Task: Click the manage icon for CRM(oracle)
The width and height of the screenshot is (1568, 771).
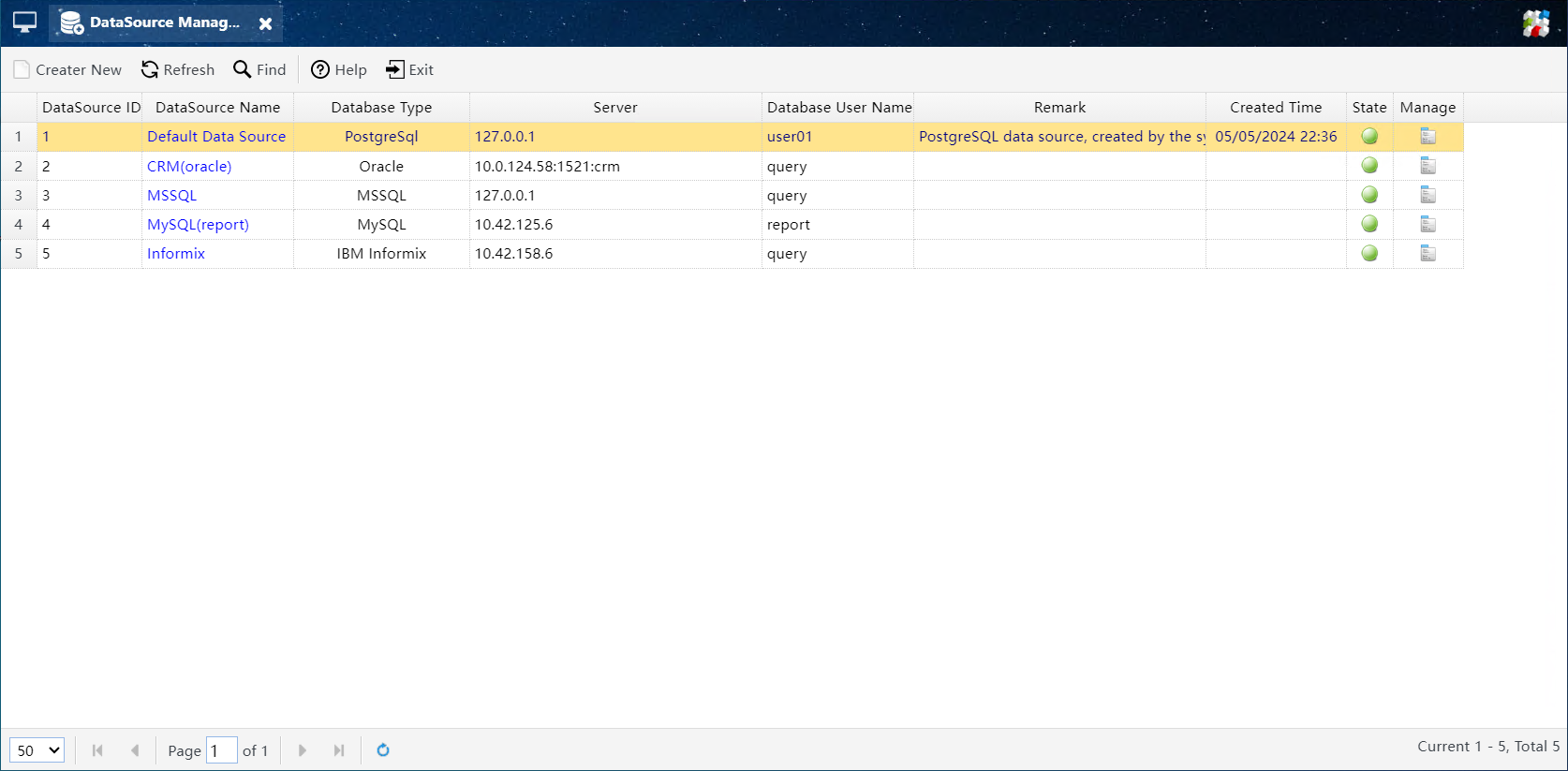Action: 1428,166
